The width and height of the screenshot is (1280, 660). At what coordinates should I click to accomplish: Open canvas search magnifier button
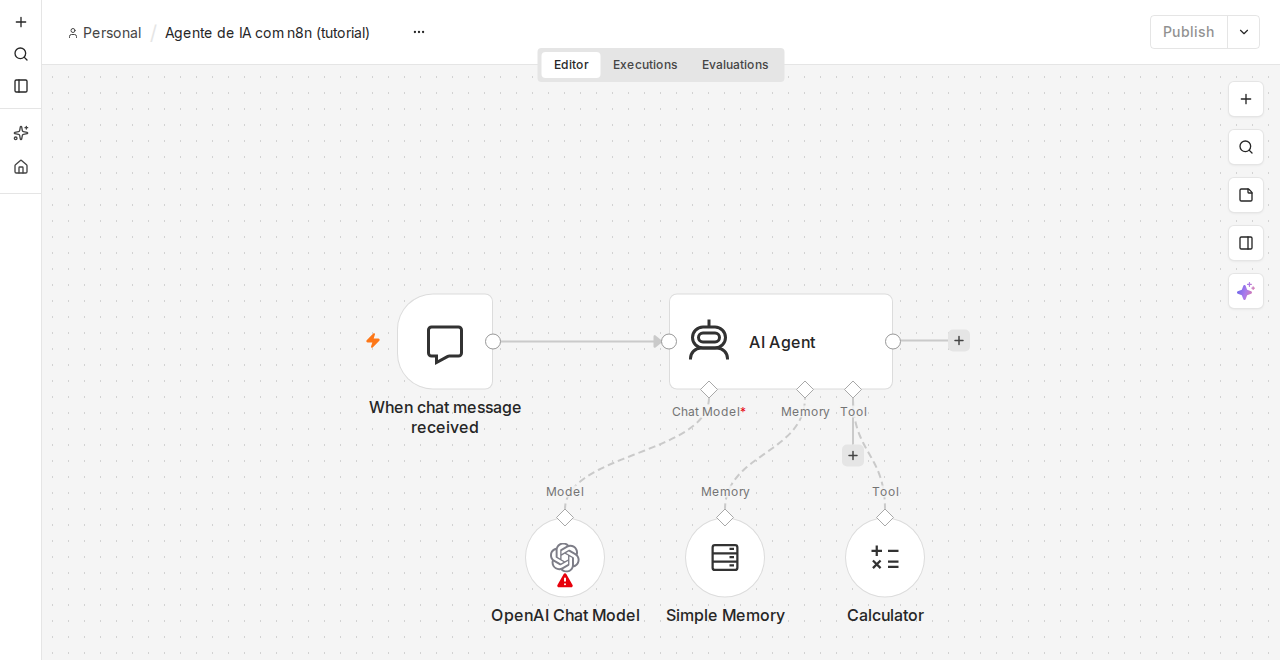[1246, 147]
